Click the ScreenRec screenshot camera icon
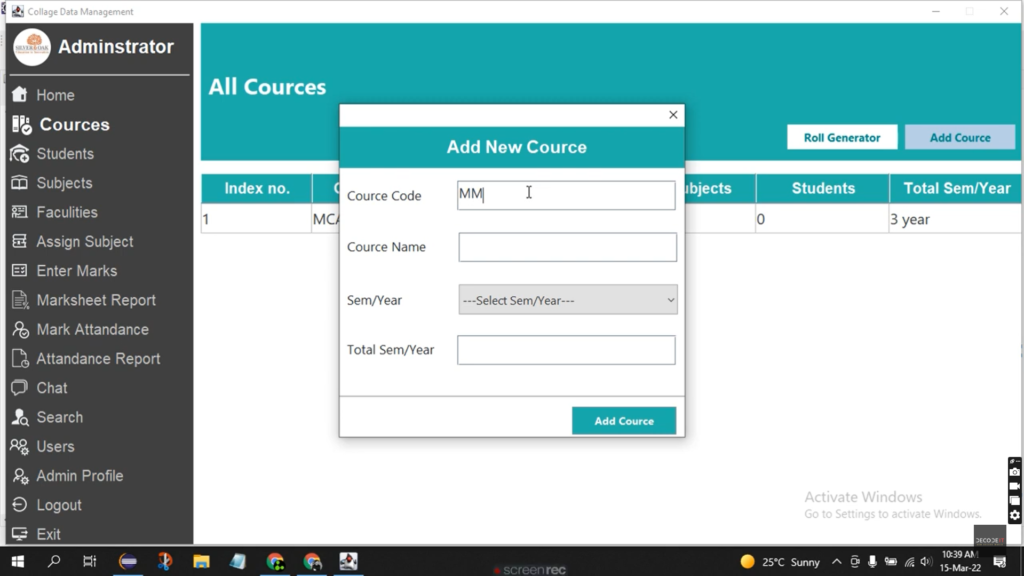 [x=1014, y=470]
